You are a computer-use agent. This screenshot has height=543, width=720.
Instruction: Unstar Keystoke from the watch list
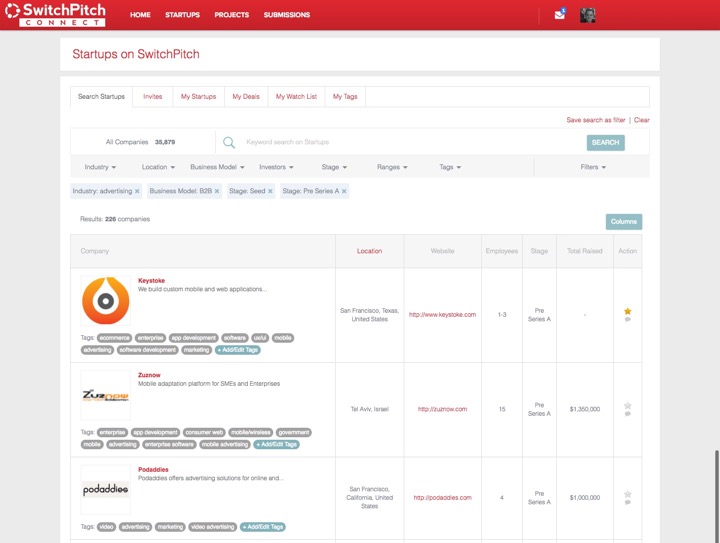point(628,311)
